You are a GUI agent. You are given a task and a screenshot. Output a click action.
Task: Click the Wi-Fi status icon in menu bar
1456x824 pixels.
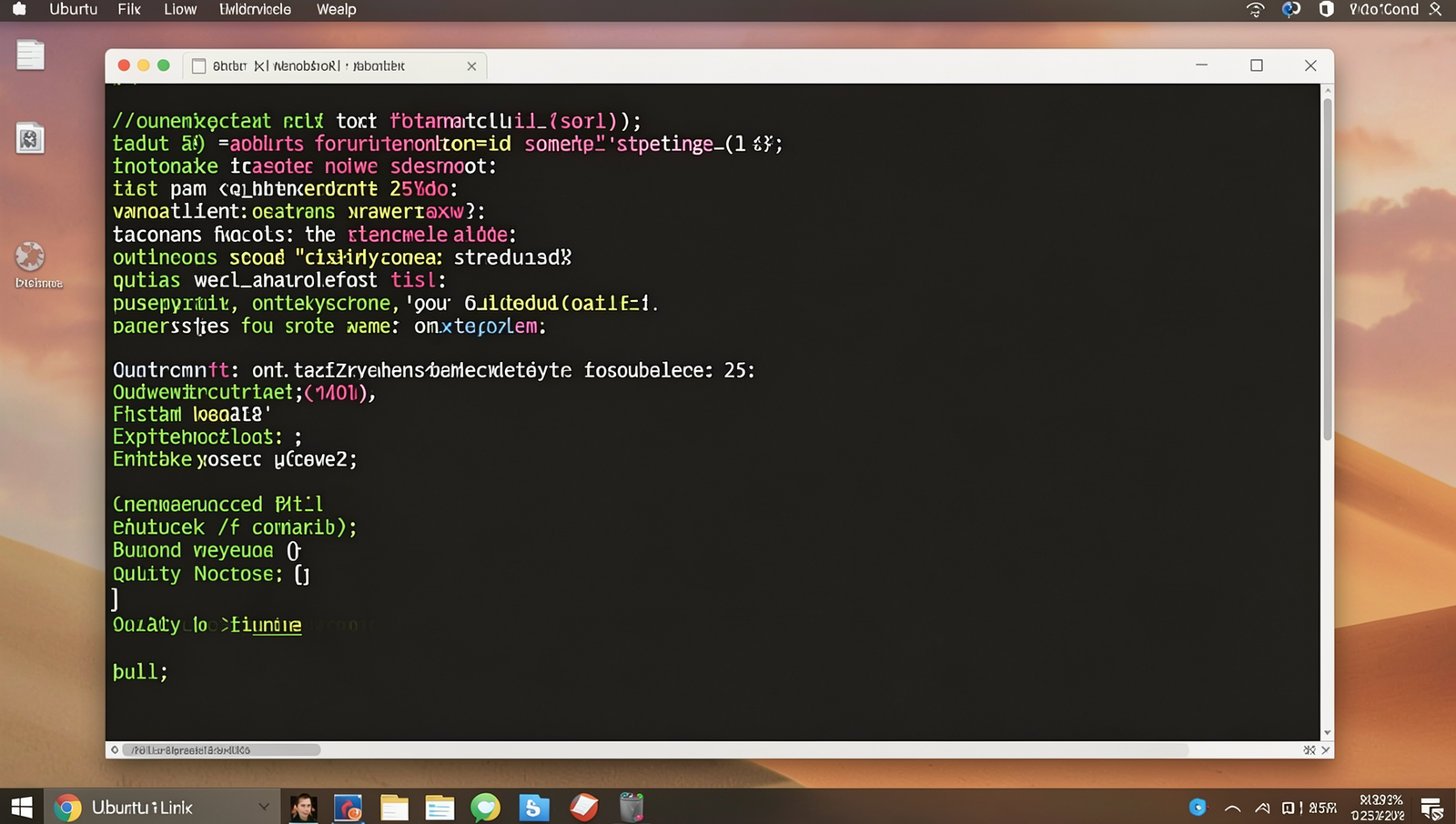click(x=1256, y=9)
